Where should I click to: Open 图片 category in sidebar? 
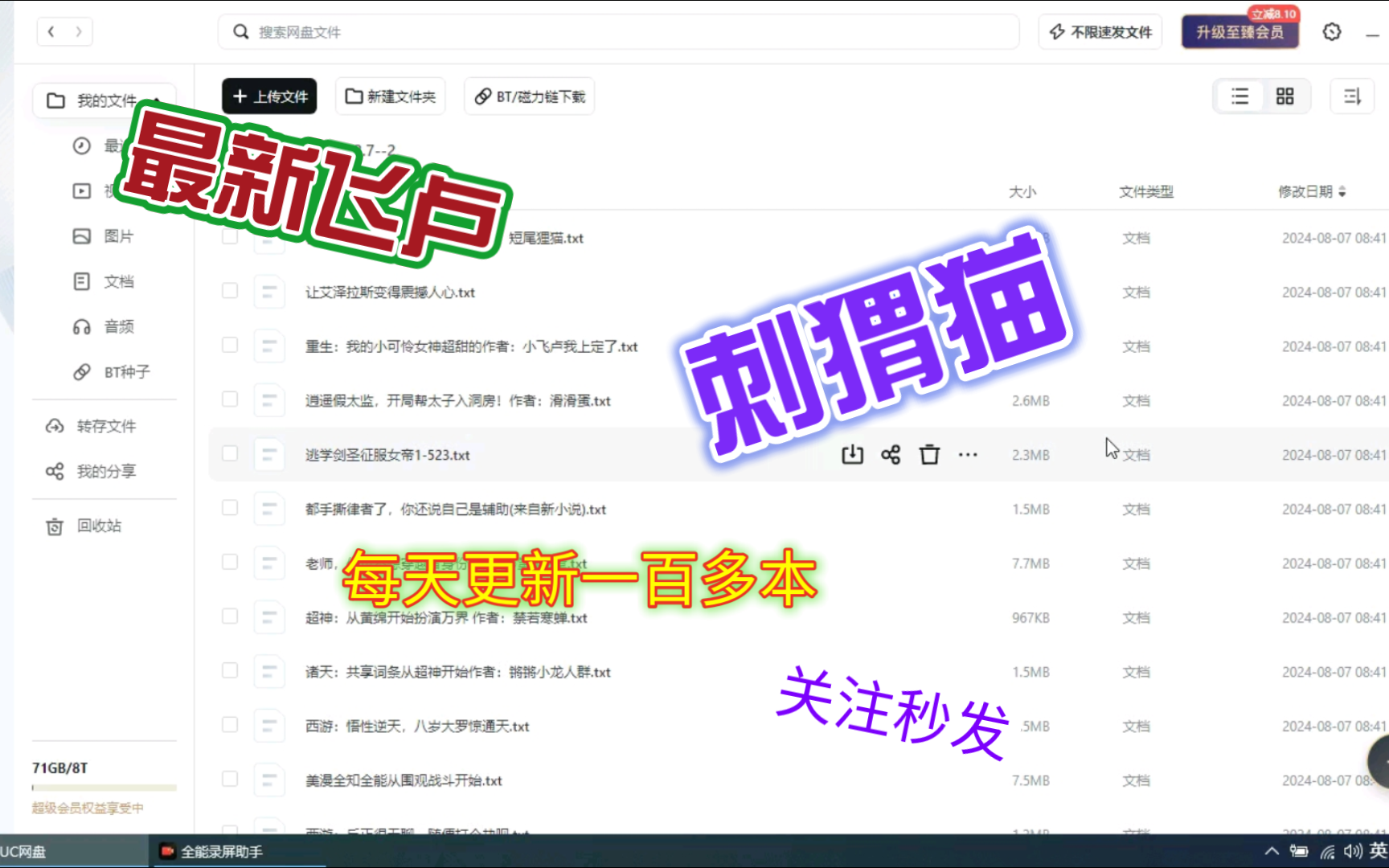tap(118, 236)
